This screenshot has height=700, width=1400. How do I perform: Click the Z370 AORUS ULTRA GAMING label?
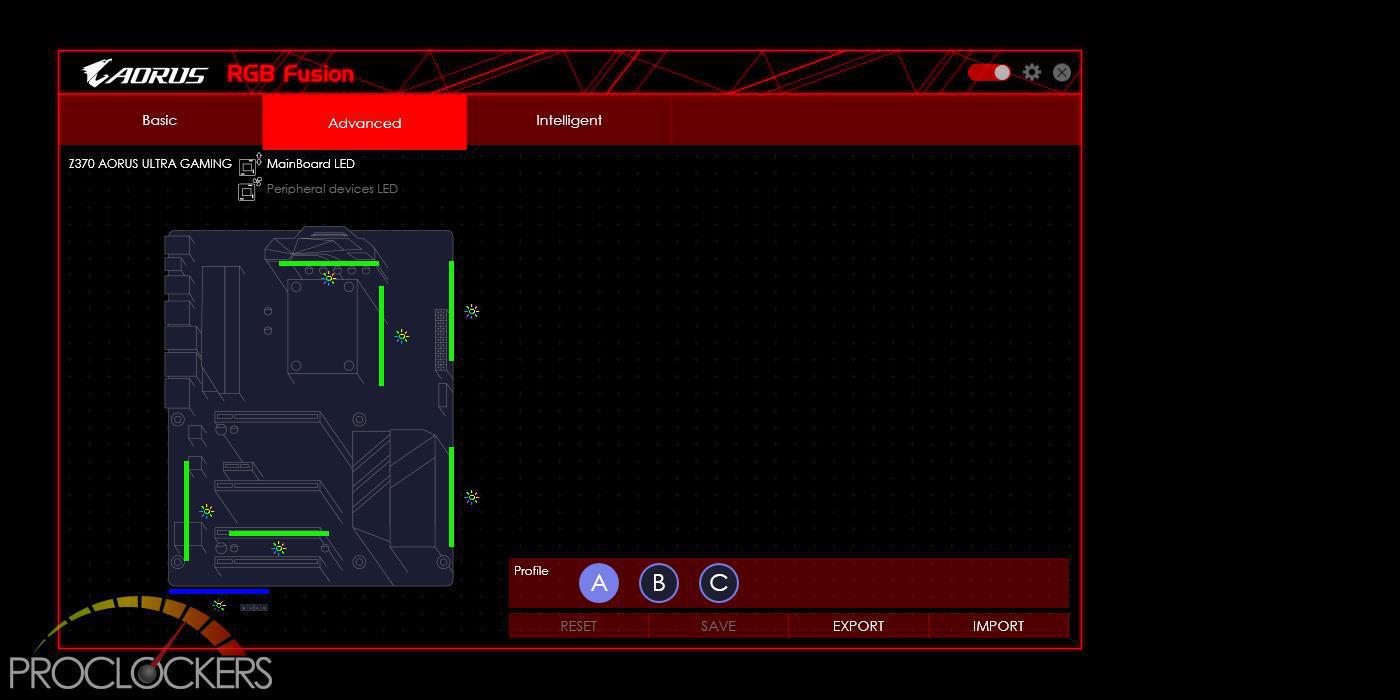(x=150, y=163)
